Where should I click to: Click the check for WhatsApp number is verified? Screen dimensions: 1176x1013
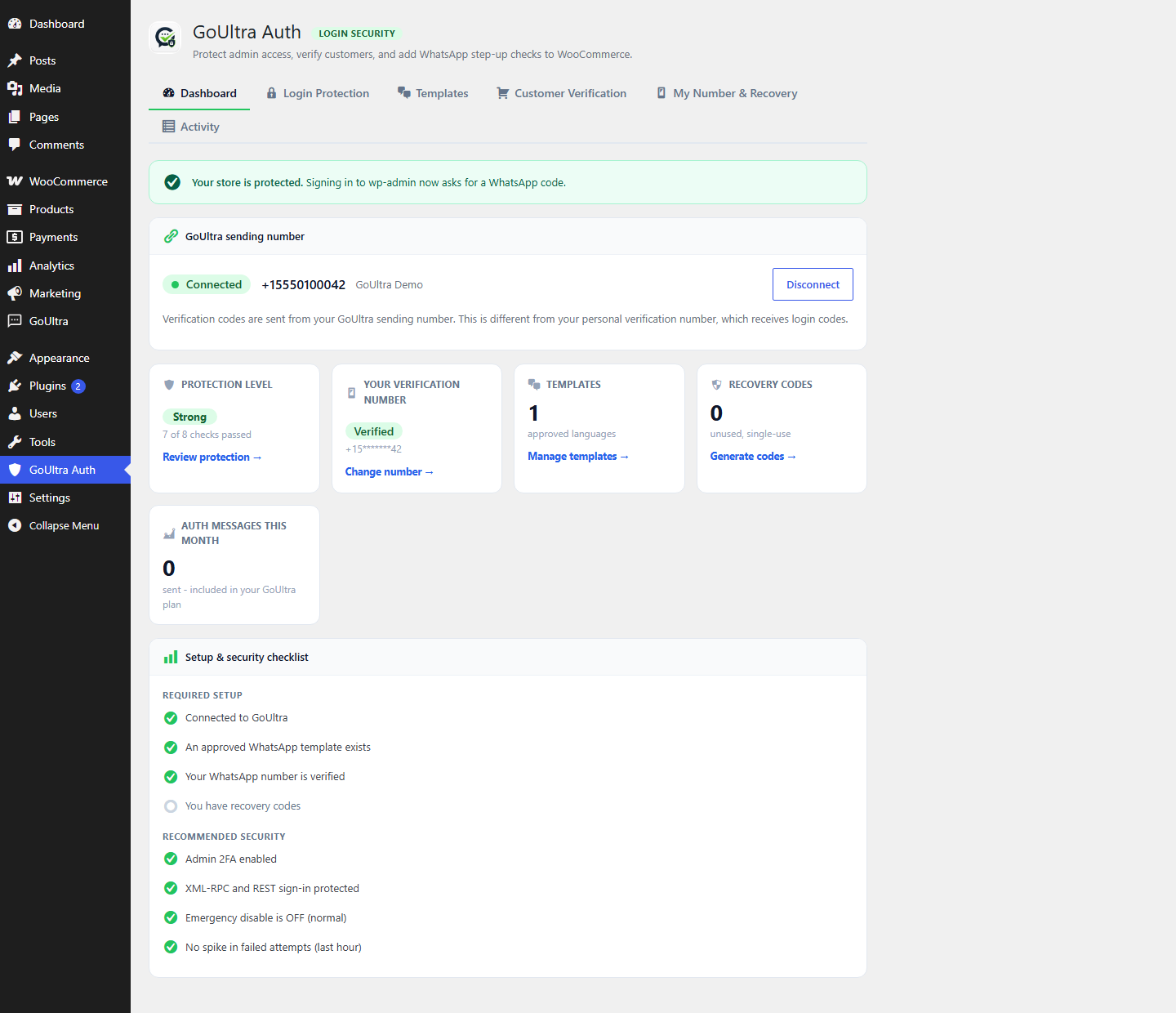(x=171, y=777)
